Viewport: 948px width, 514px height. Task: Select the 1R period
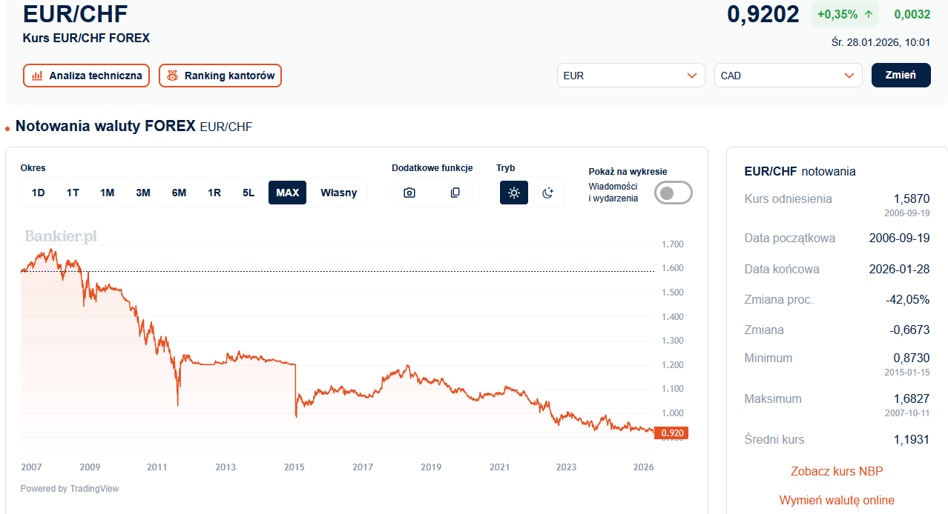point(214,193)
